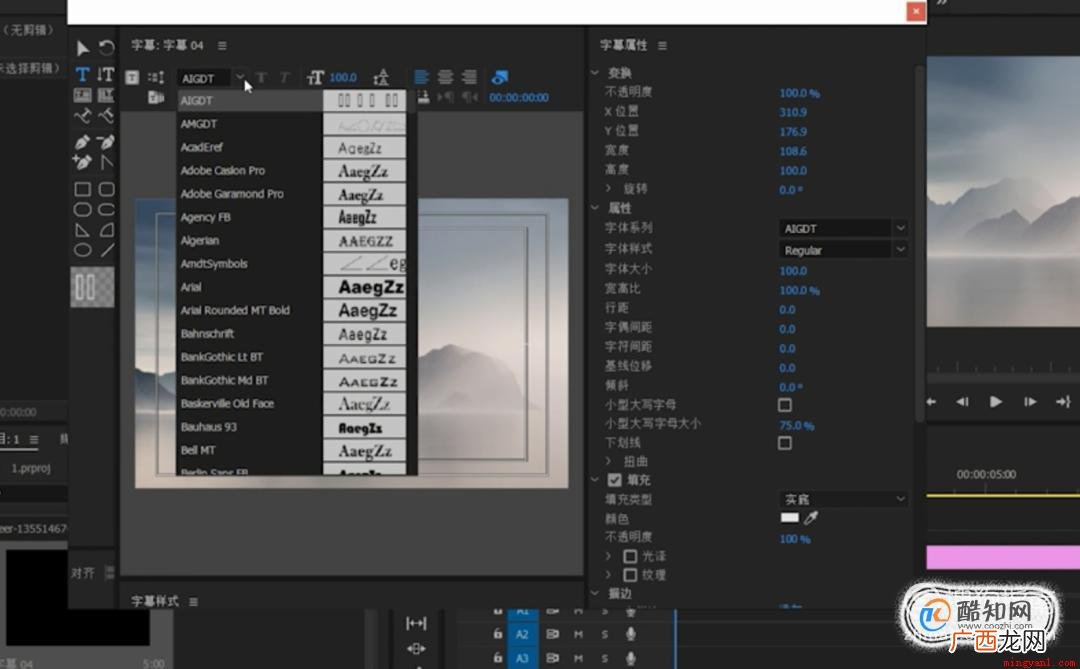
Task: Click the X 位置 value 310.9
Action: pos(793,112)
